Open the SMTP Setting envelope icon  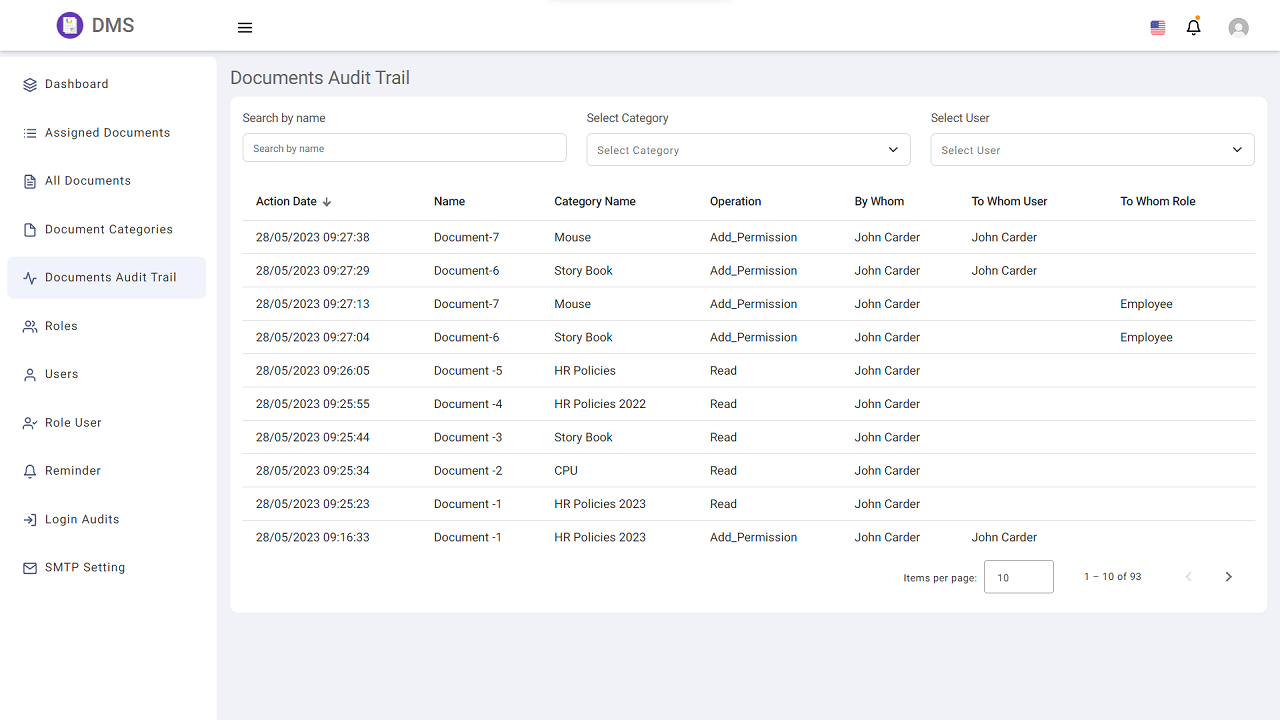[x=29, y=567]
